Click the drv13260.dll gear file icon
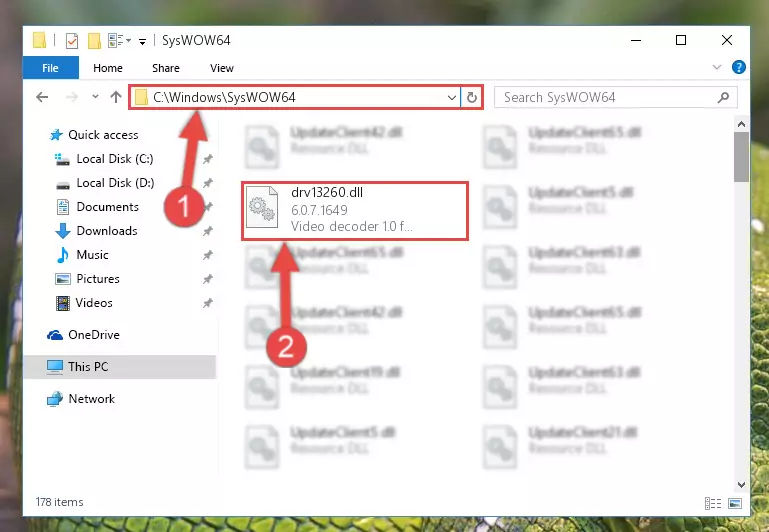The width and height of the screenshot is (769, 532). pos(262,208)
